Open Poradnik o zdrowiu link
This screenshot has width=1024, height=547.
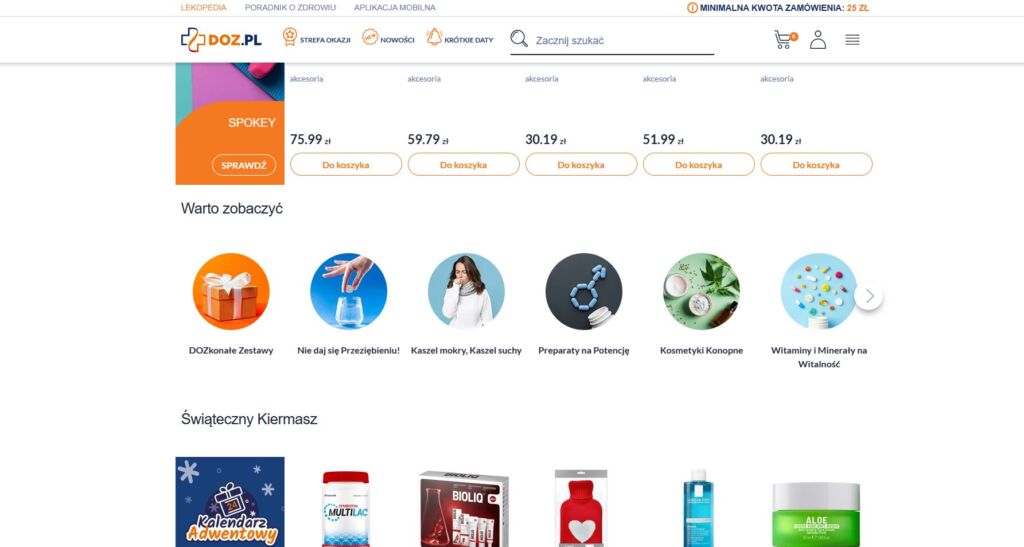pos(290,8)
